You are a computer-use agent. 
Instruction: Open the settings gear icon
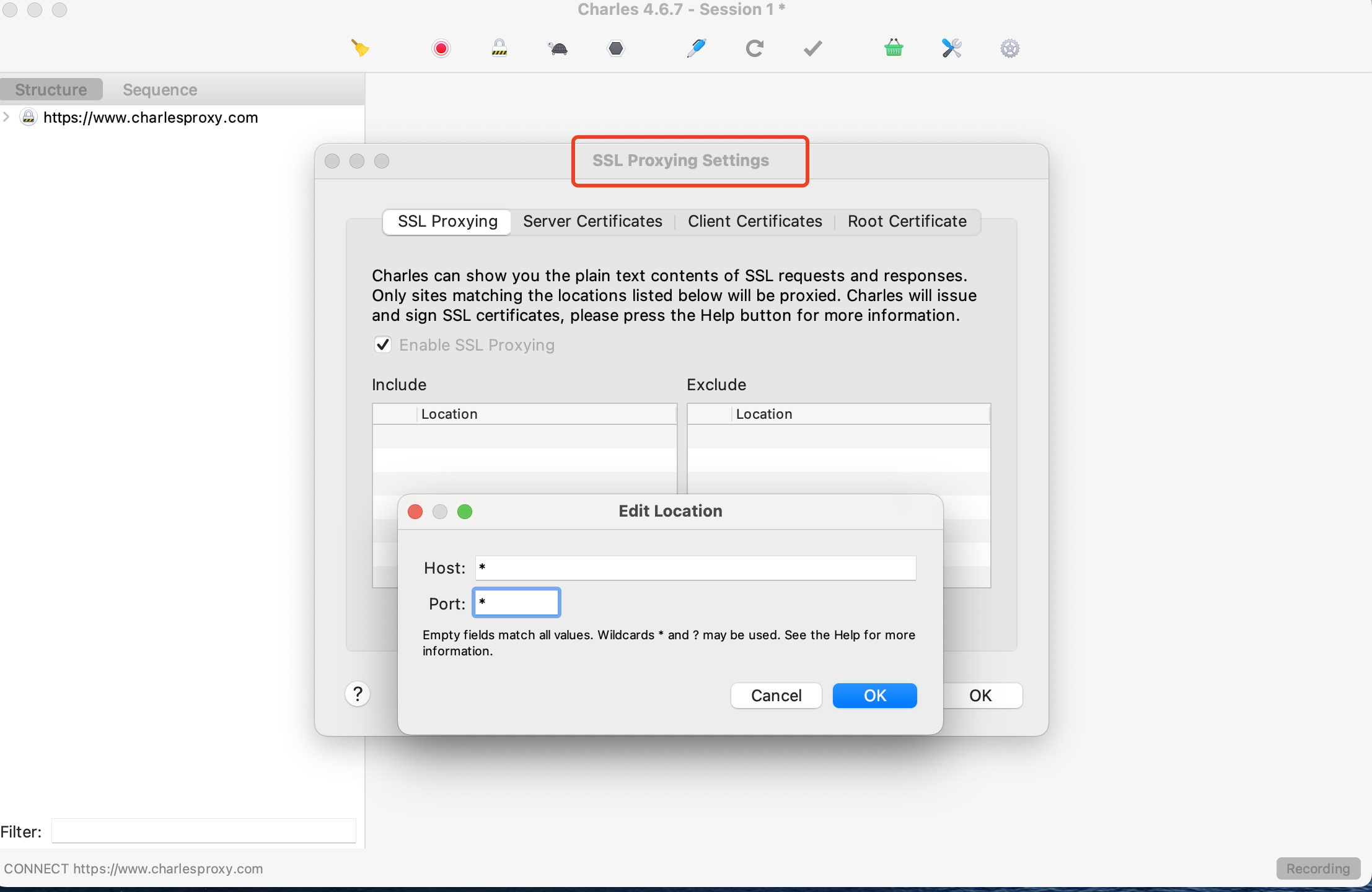pos(1009,48)
